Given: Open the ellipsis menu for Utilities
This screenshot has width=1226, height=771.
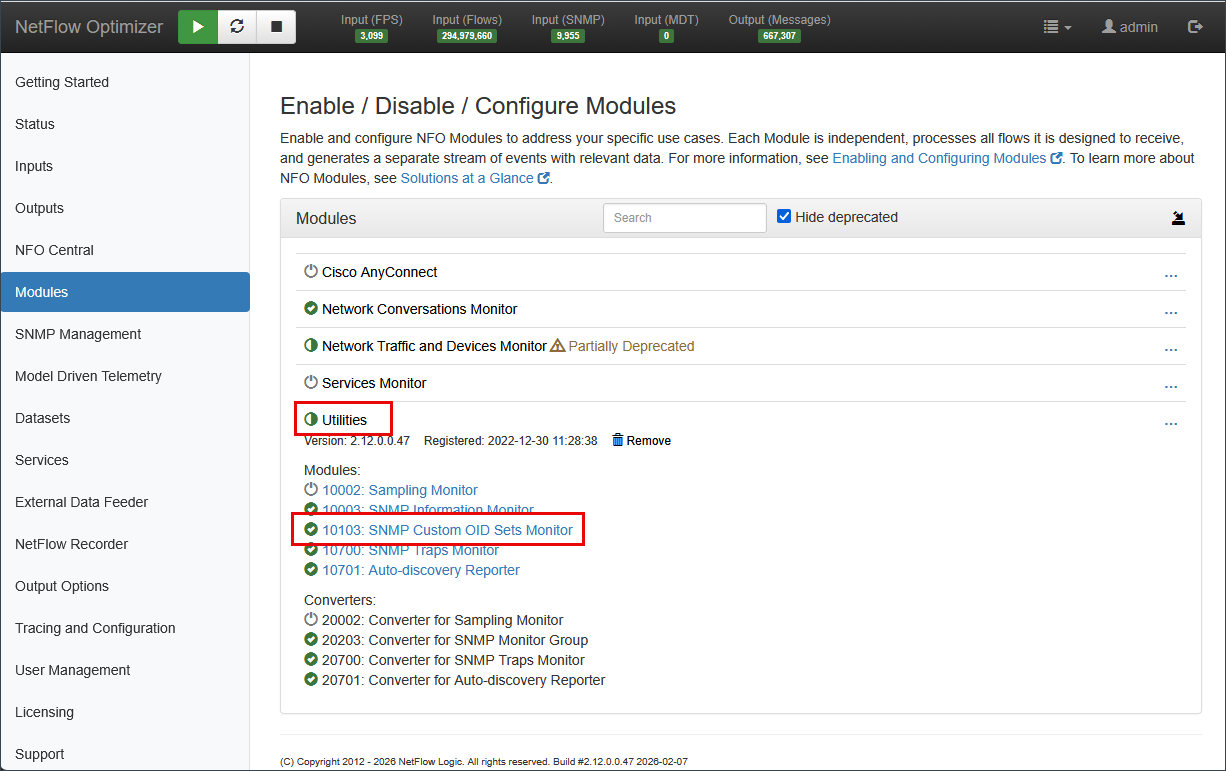Looking at the screenshot, I should pos(1171,424).
